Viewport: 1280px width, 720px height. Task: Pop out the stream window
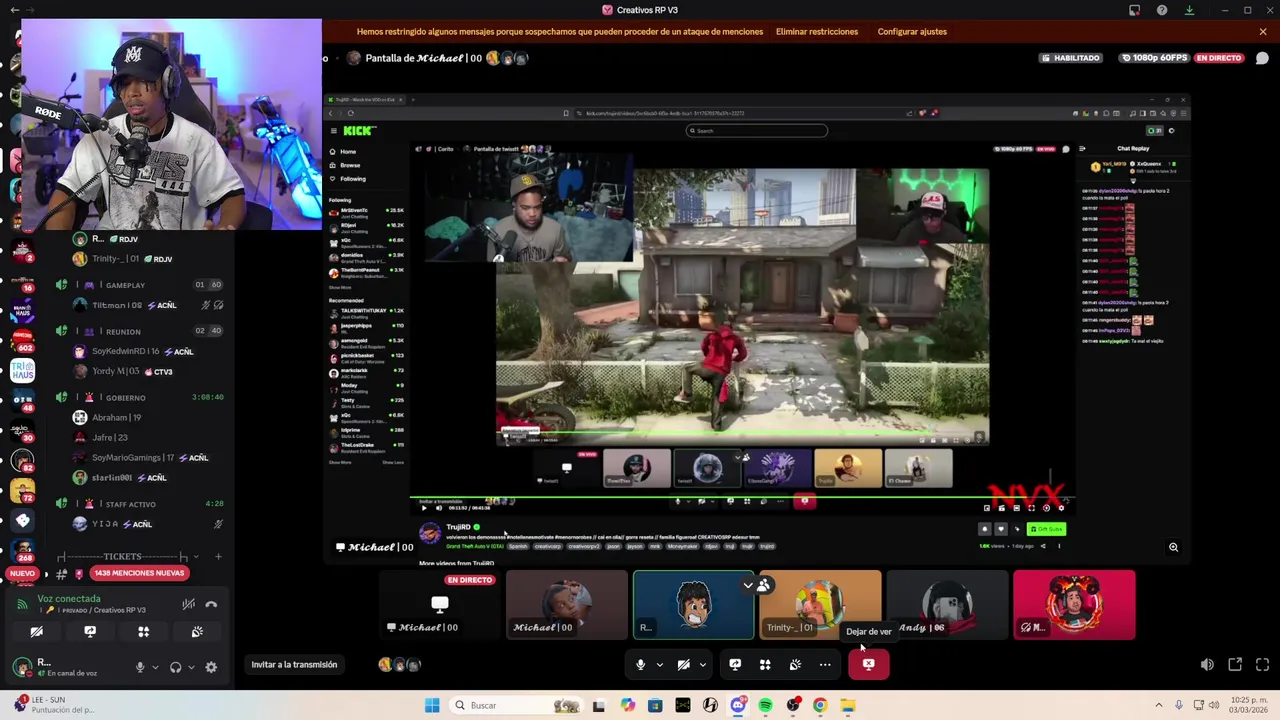(x=1235, y=664)
